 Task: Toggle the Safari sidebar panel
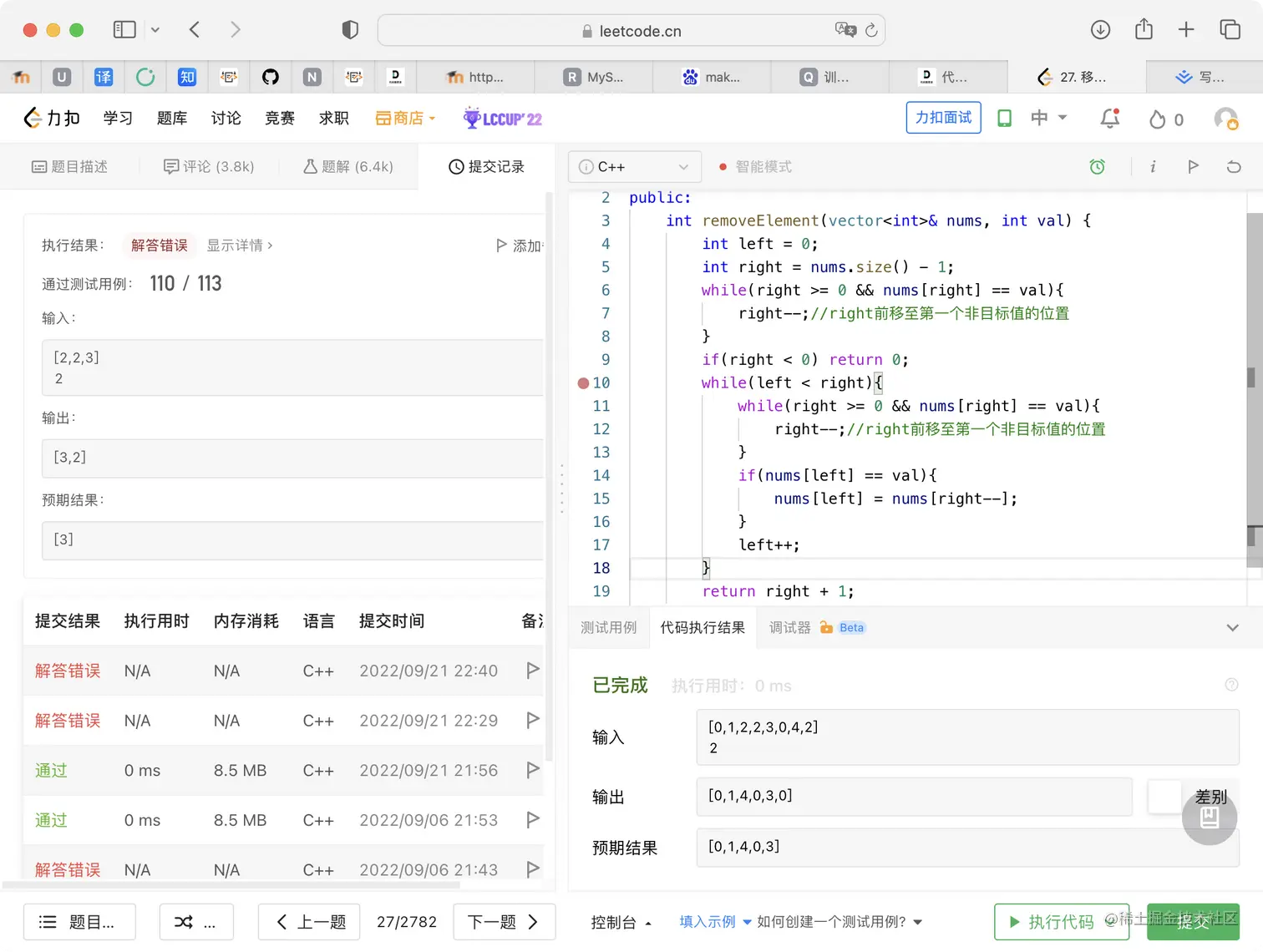pyautogui.click(x=124, y=30)
